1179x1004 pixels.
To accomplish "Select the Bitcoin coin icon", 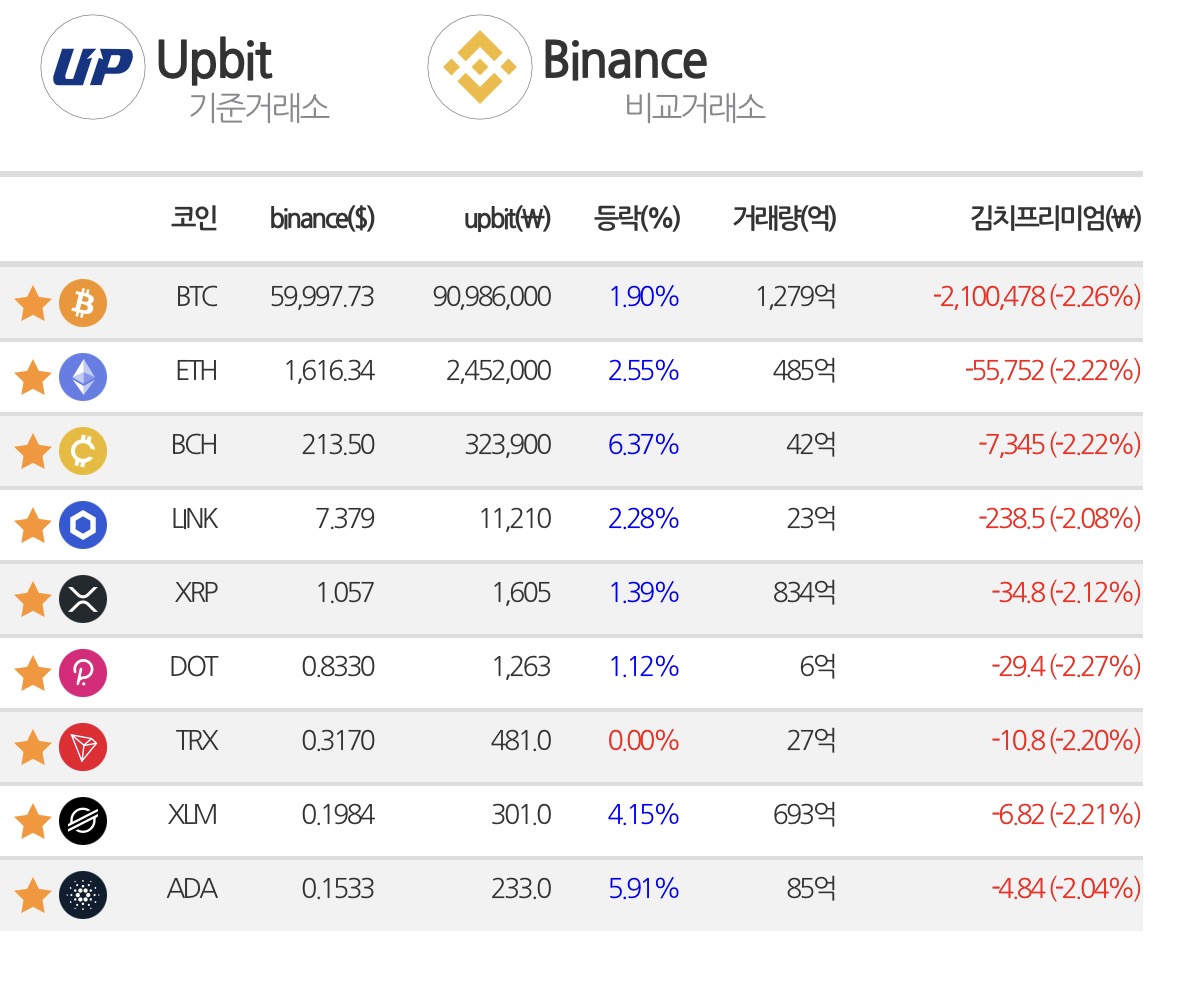I will (83, 303).
